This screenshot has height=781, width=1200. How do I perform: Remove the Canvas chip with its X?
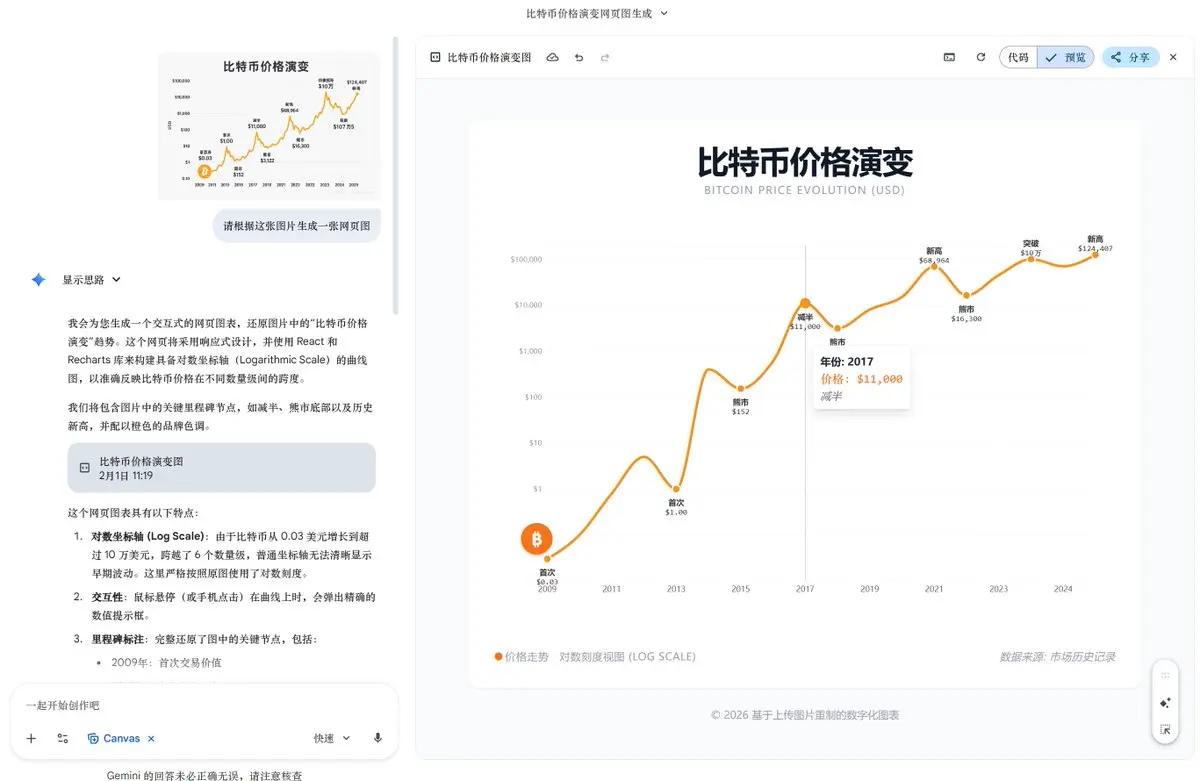(x=151, y=738)
